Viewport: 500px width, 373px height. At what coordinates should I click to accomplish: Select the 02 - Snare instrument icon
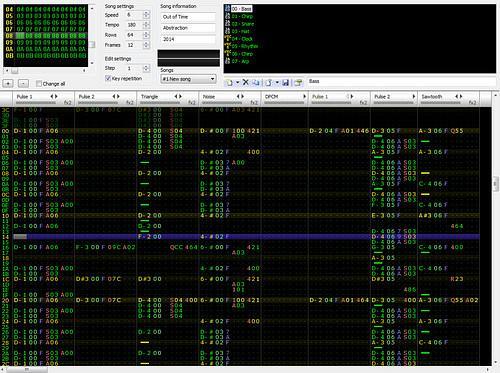(227, 23)
